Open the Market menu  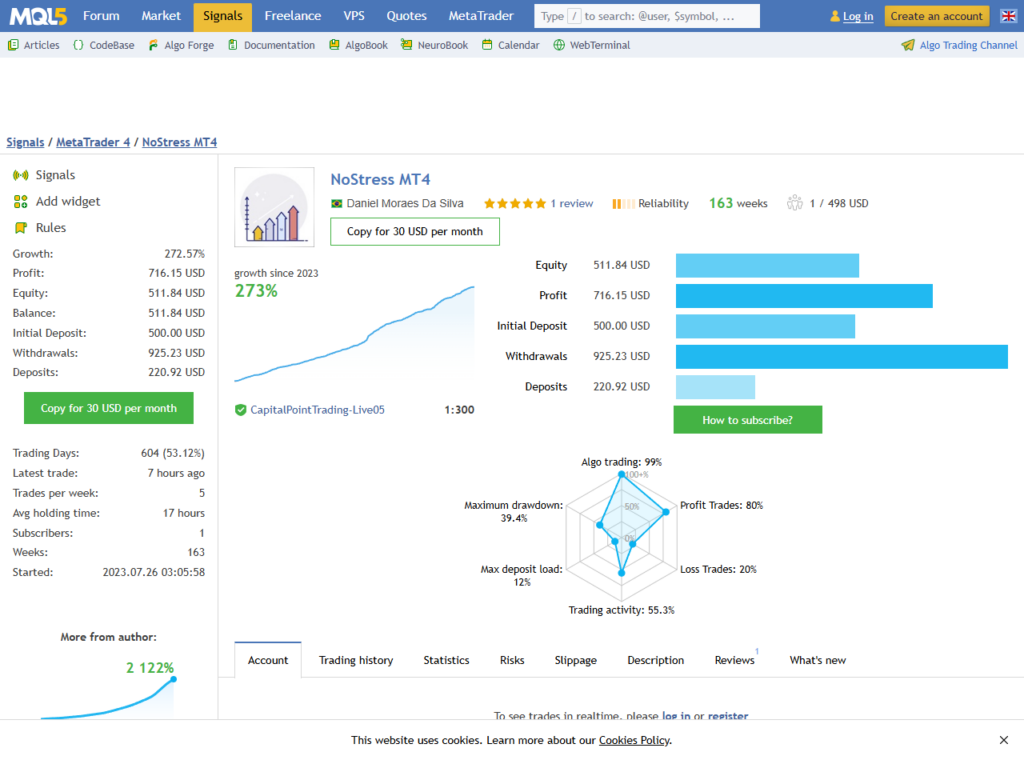pyautogui.click(x=161, y=16)
